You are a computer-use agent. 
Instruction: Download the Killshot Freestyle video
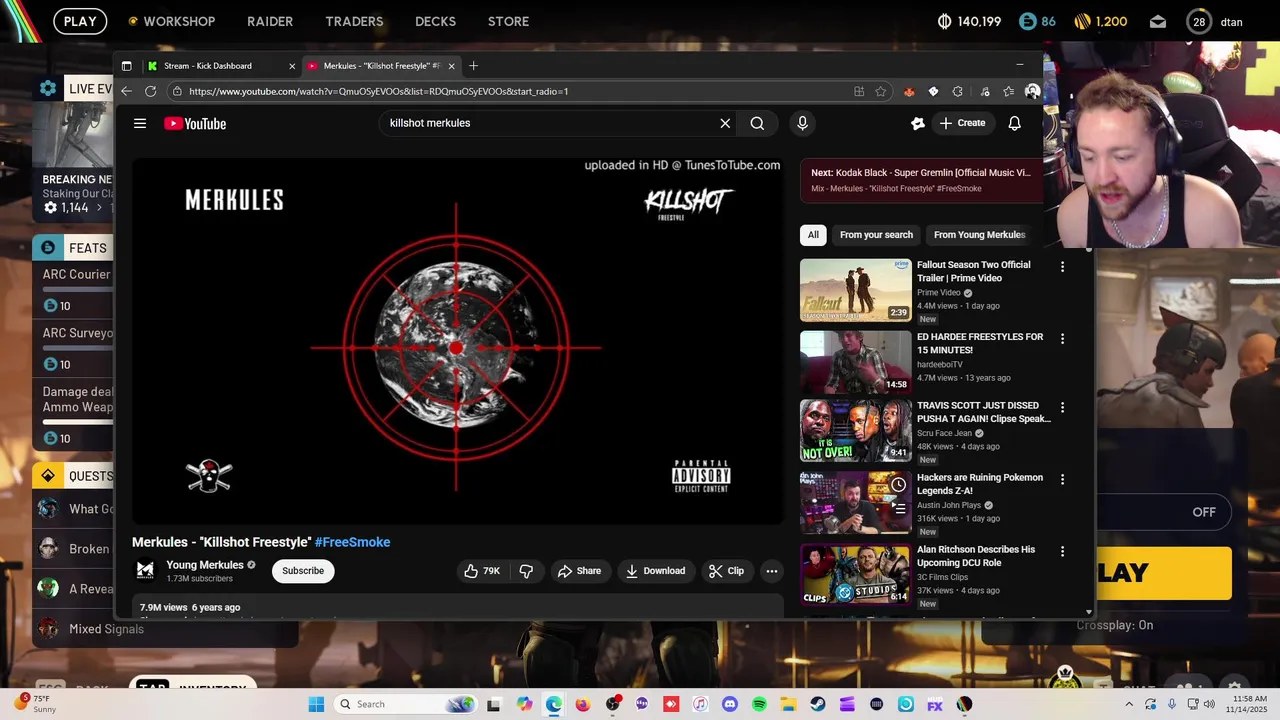[x=655, y=571]
